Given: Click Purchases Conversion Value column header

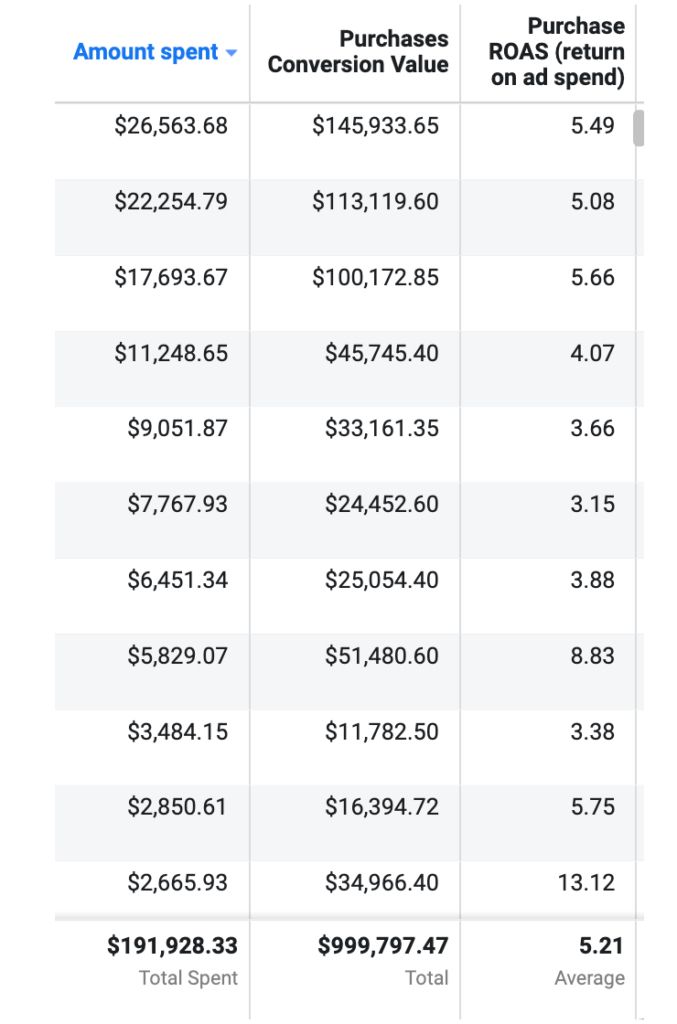Looking at the screenshot, I should 358,52.
